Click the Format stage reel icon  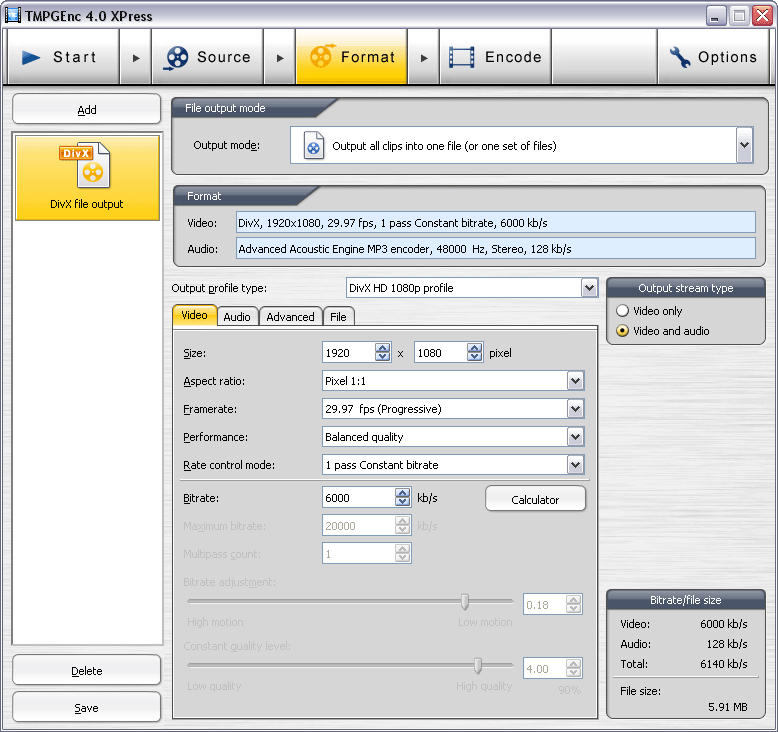(x=321, y=58)
